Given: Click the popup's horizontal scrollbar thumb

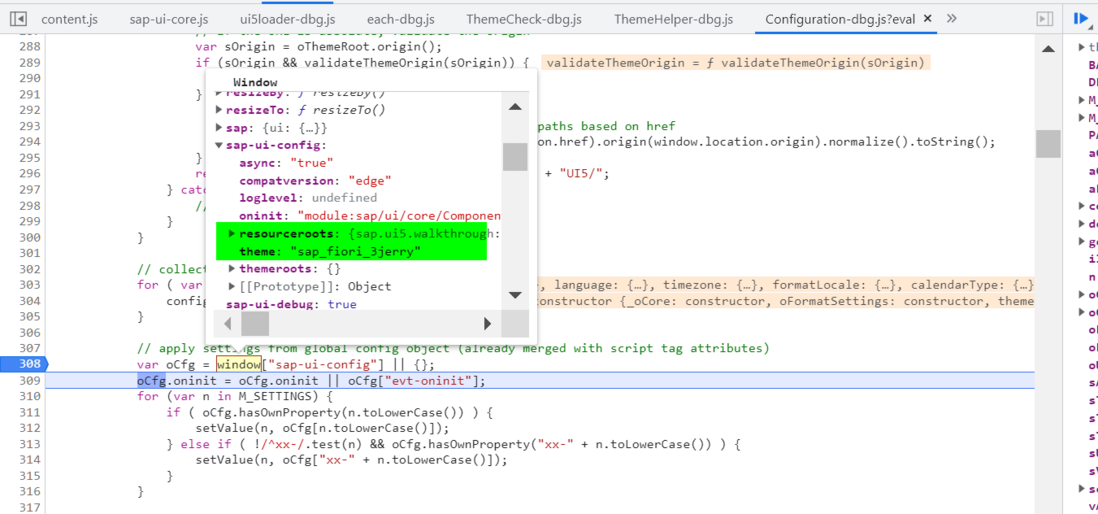Looking at the screenshot, I should click(255, 324).
